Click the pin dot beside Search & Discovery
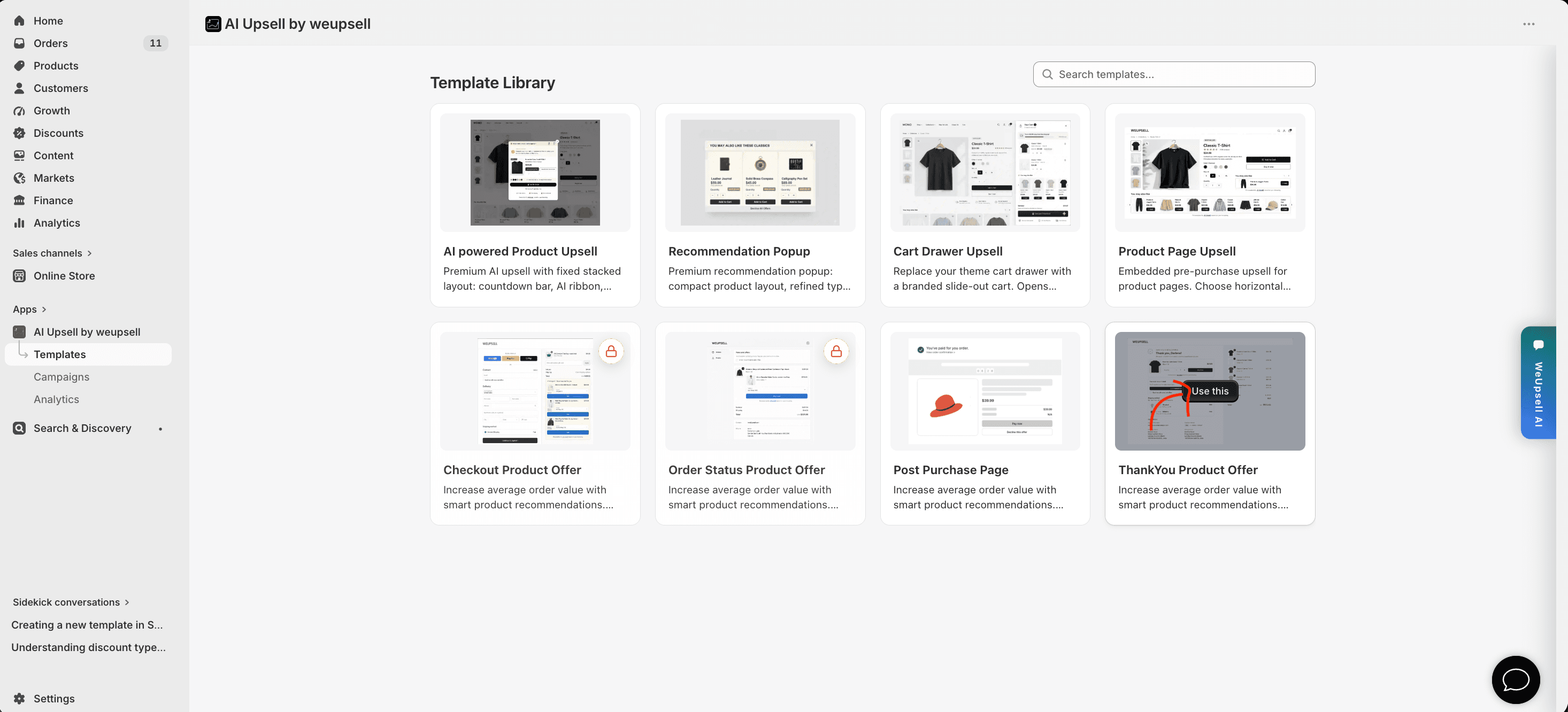The width and height of the screenshot is (1568, 712). tap(160, 429)
